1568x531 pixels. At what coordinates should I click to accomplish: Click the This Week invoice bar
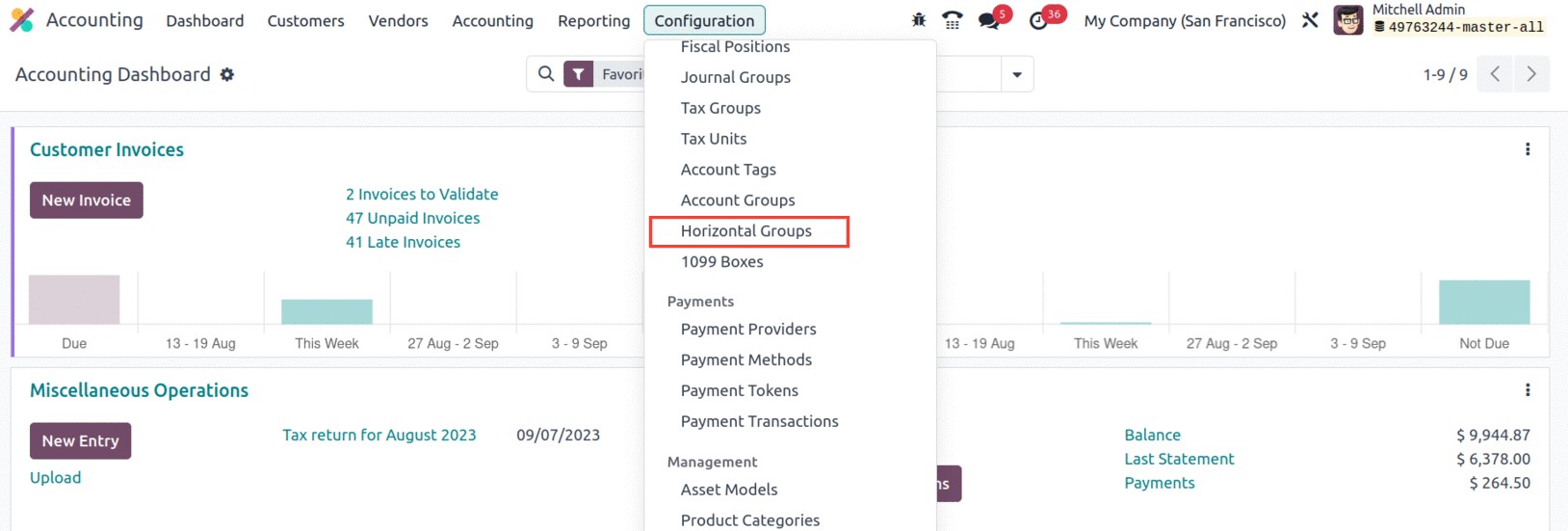[x=327, y=311]
